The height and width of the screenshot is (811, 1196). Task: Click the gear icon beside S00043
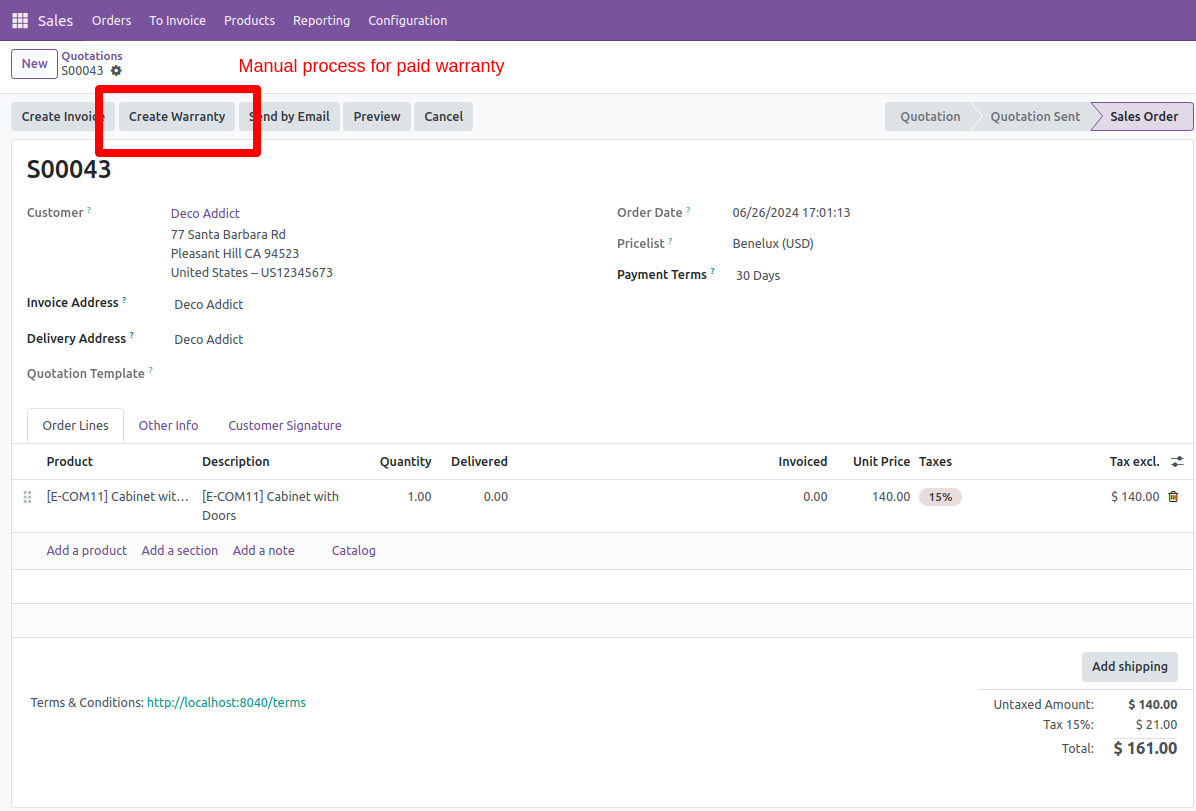pos(116,71)
